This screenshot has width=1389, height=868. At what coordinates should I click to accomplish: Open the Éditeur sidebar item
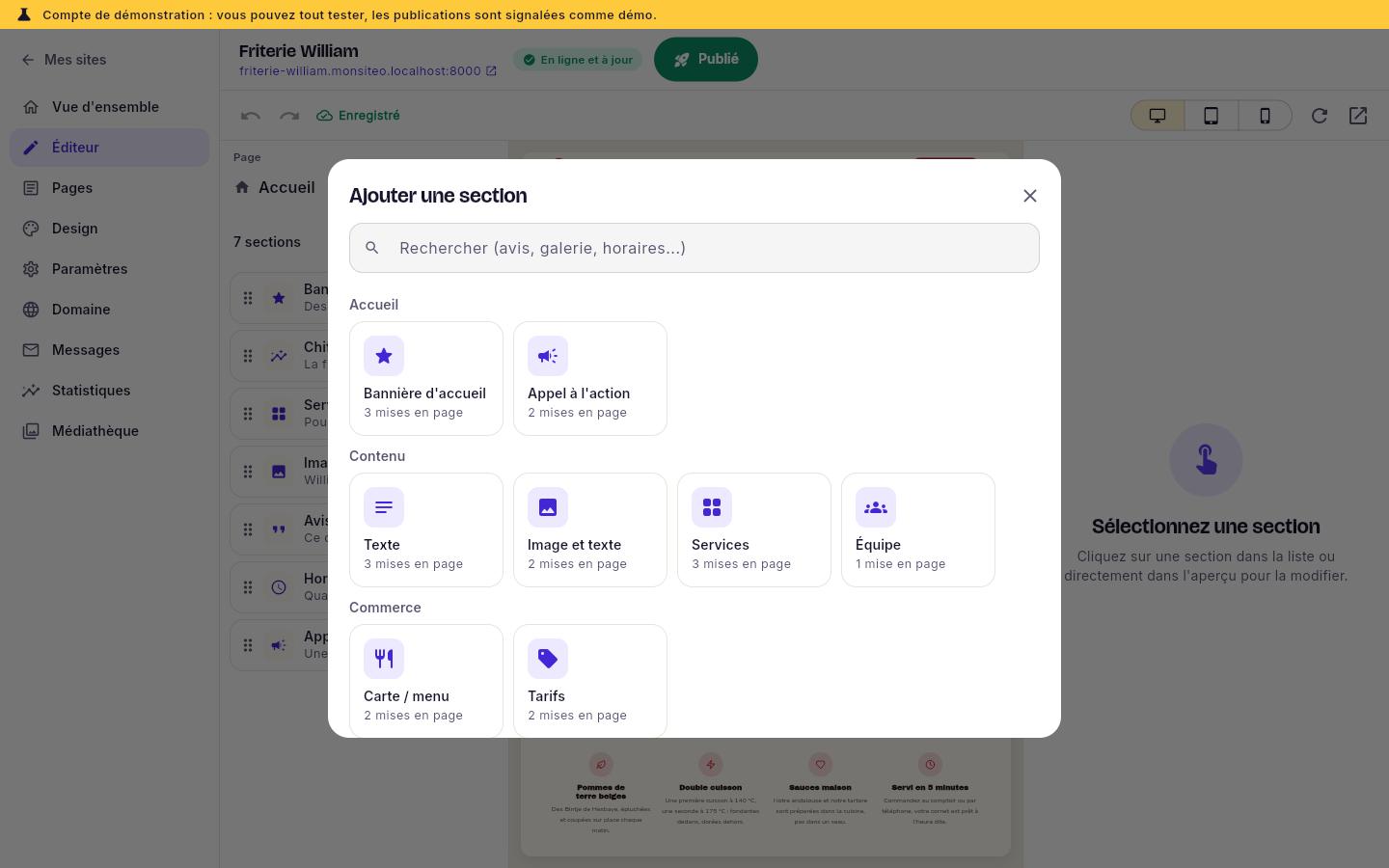point(110,148)
